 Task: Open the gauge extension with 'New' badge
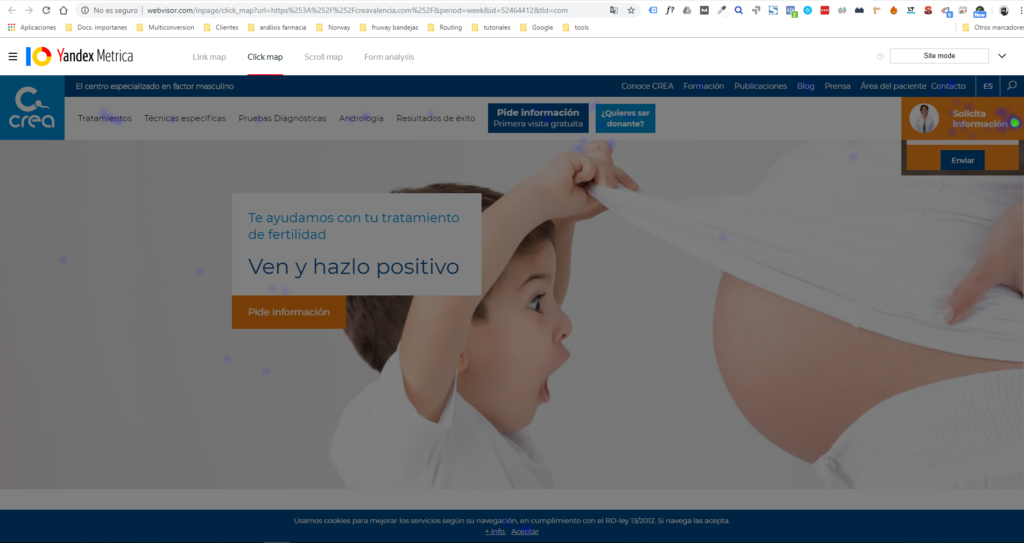point(980,11)
